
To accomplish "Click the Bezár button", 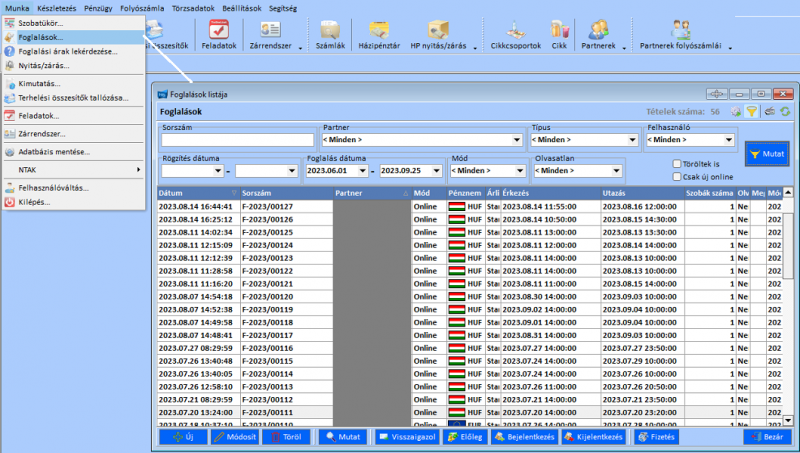I will click(767, 437).
